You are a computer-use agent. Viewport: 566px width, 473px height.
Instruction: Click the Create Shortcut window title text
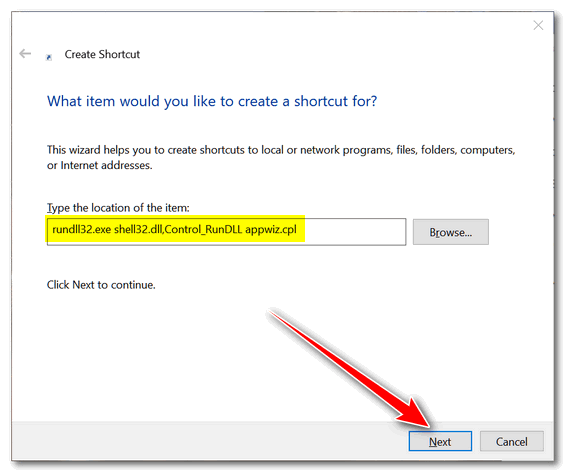click(x=102, y=54)
